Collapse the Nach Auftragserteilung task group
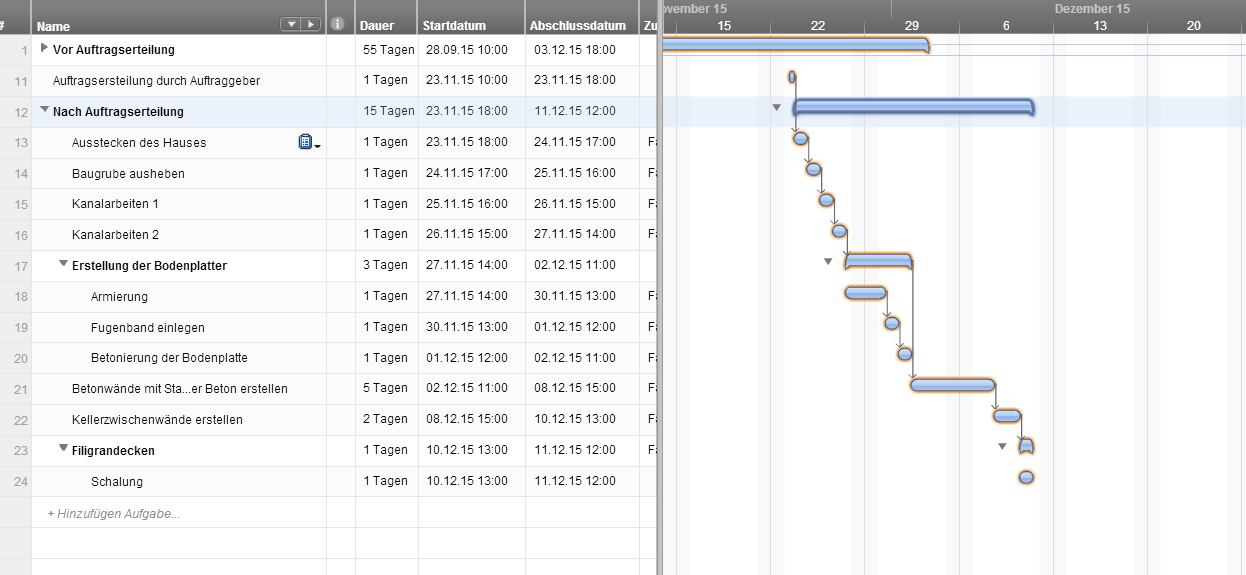The height and width of the screenshot is (575, 1246). point(44,111)
